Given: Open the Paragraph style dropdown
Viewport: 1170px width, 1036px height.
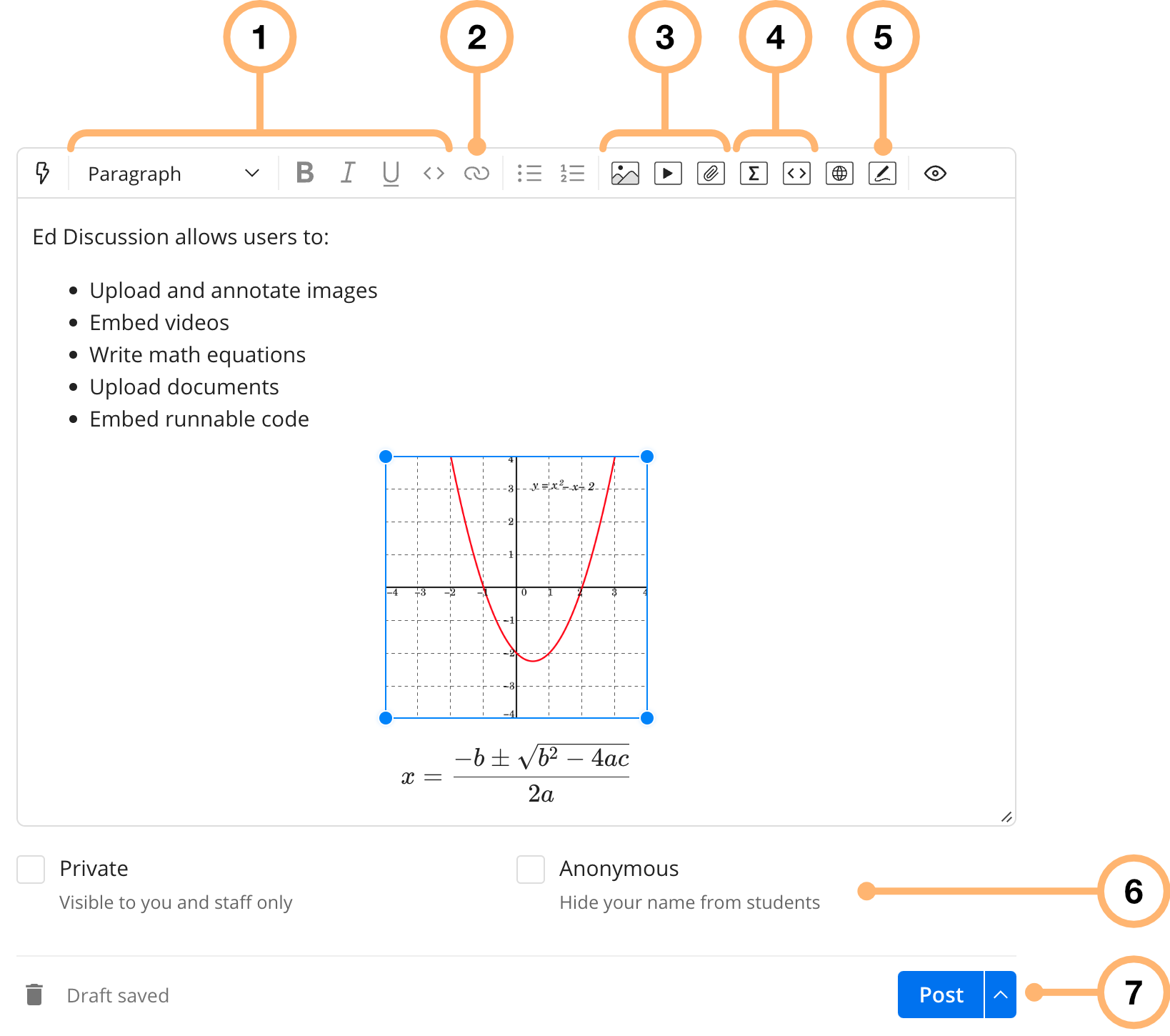Looking at the screenshot, I should [x=173, y=174].
